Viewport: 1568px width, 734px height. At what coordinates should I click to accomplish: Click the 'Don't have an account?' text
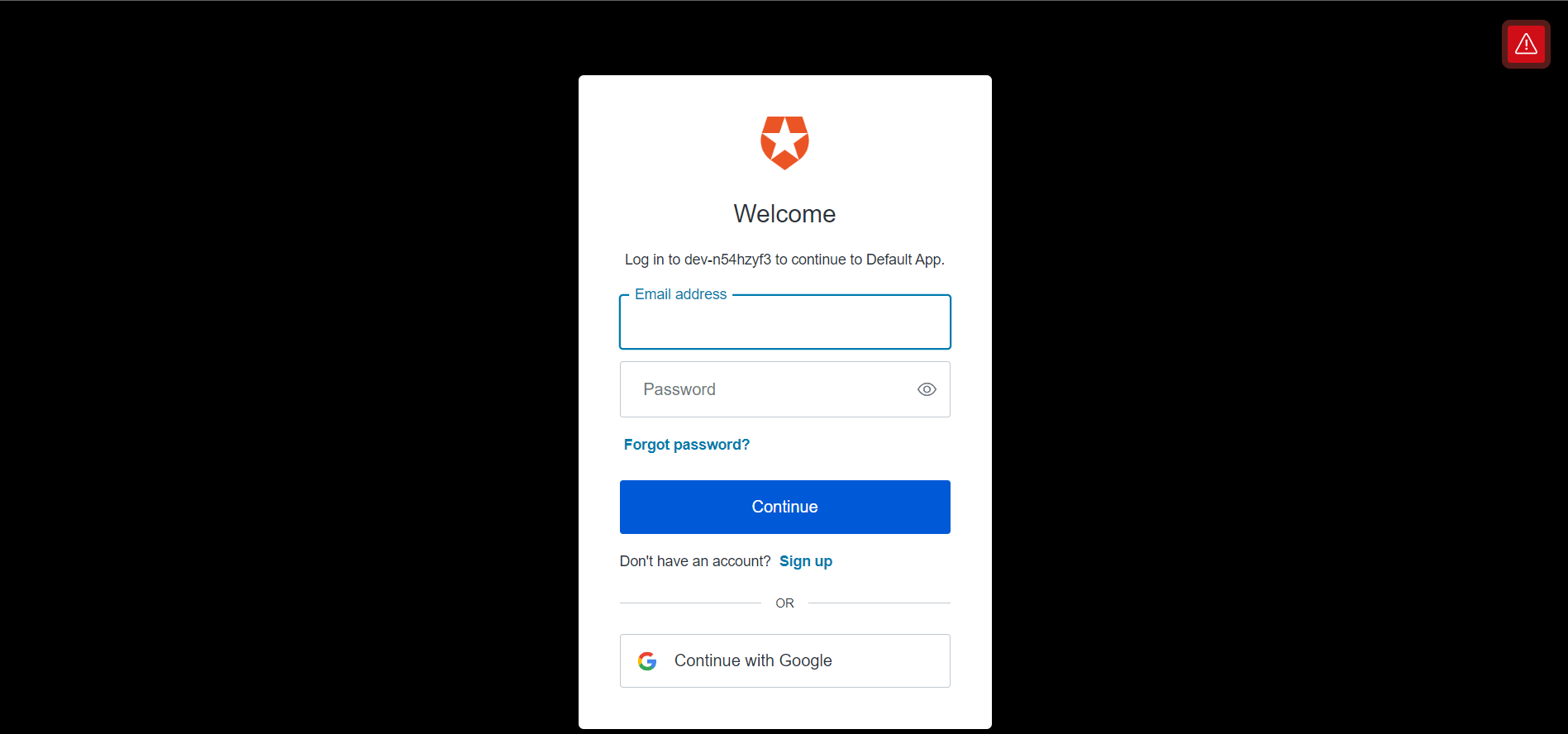pyautogui.click(x=695, y=561)
